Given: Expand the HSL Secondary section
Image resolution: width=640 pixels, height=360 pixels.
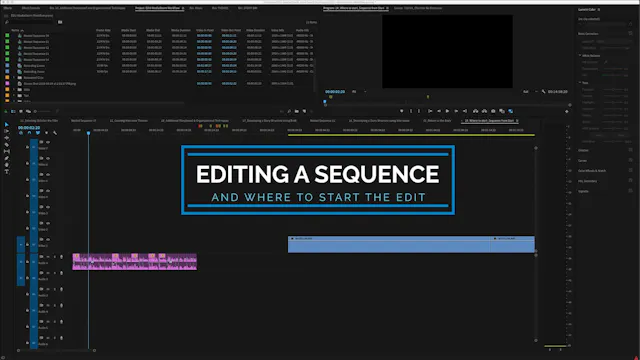Looking at the screenshot, I should (587, 181).
